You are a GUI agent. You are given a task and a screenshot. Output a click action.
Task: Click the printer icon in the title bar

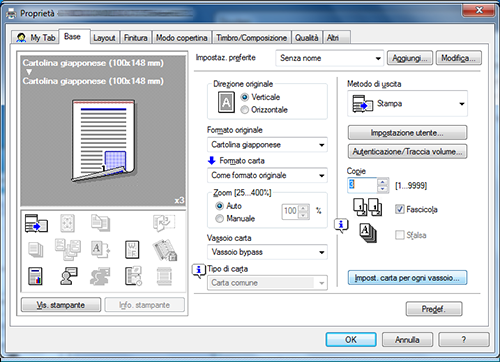11,13
